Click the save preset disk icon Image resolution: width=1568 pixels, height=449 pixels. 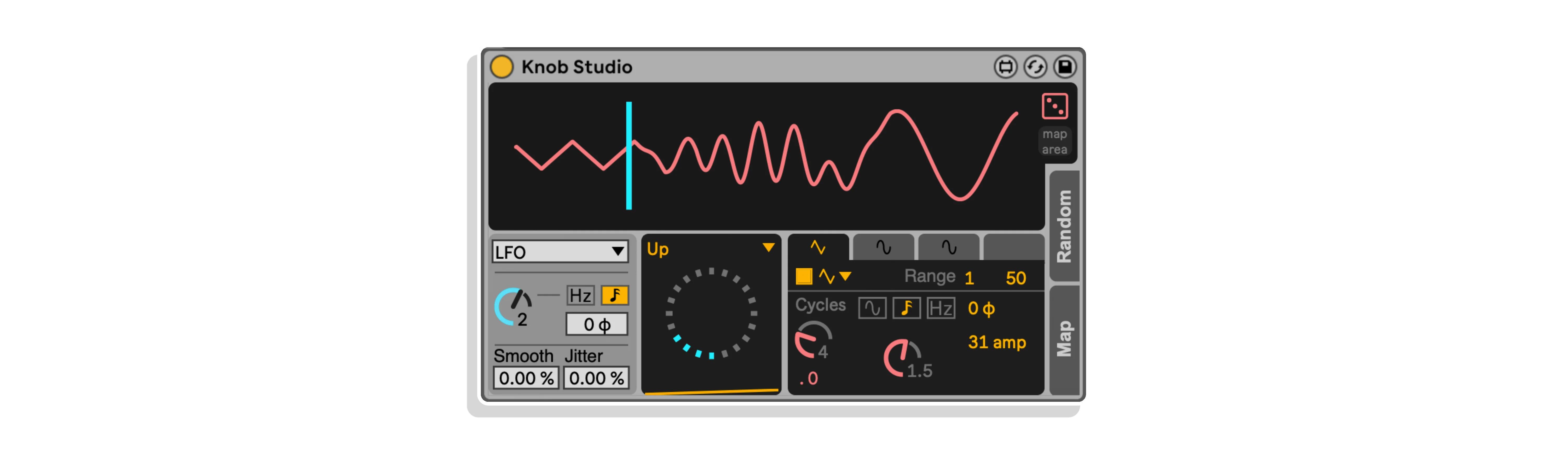click(1065, 66)
